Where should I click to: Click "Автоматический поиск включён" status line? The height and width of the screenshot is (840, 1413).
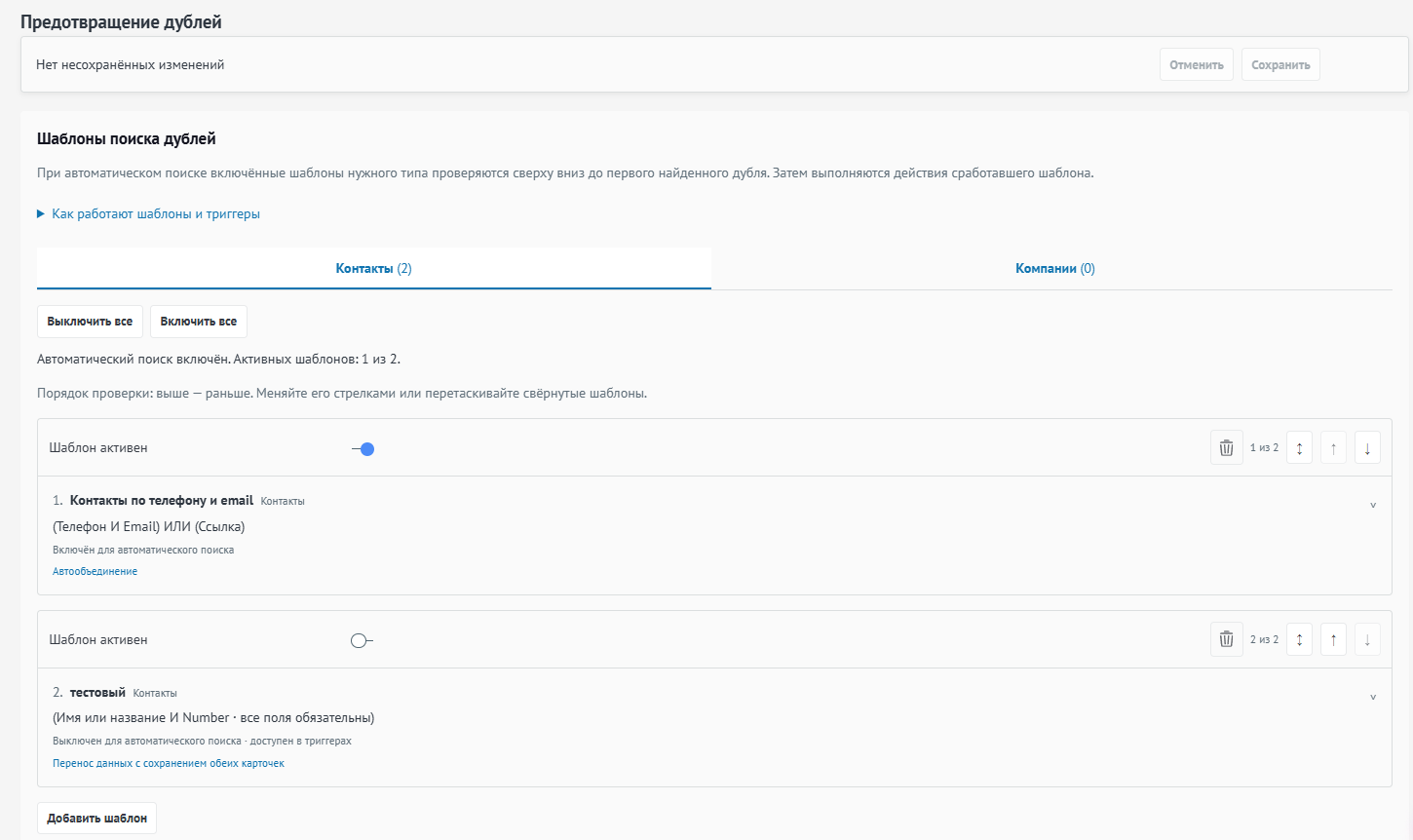pos(218,360)
